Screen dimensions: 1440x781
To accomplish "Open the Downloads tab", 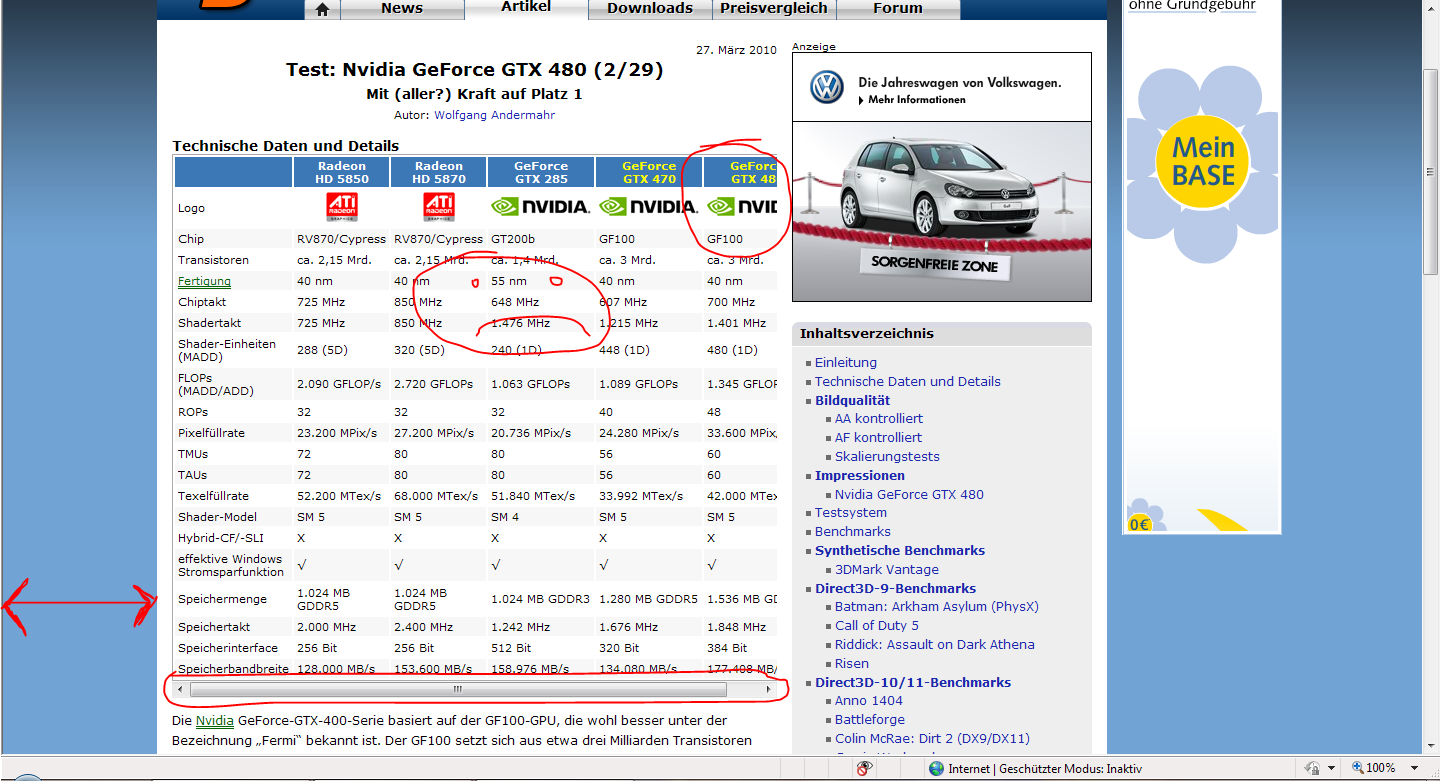I will [x=650, y=8].
